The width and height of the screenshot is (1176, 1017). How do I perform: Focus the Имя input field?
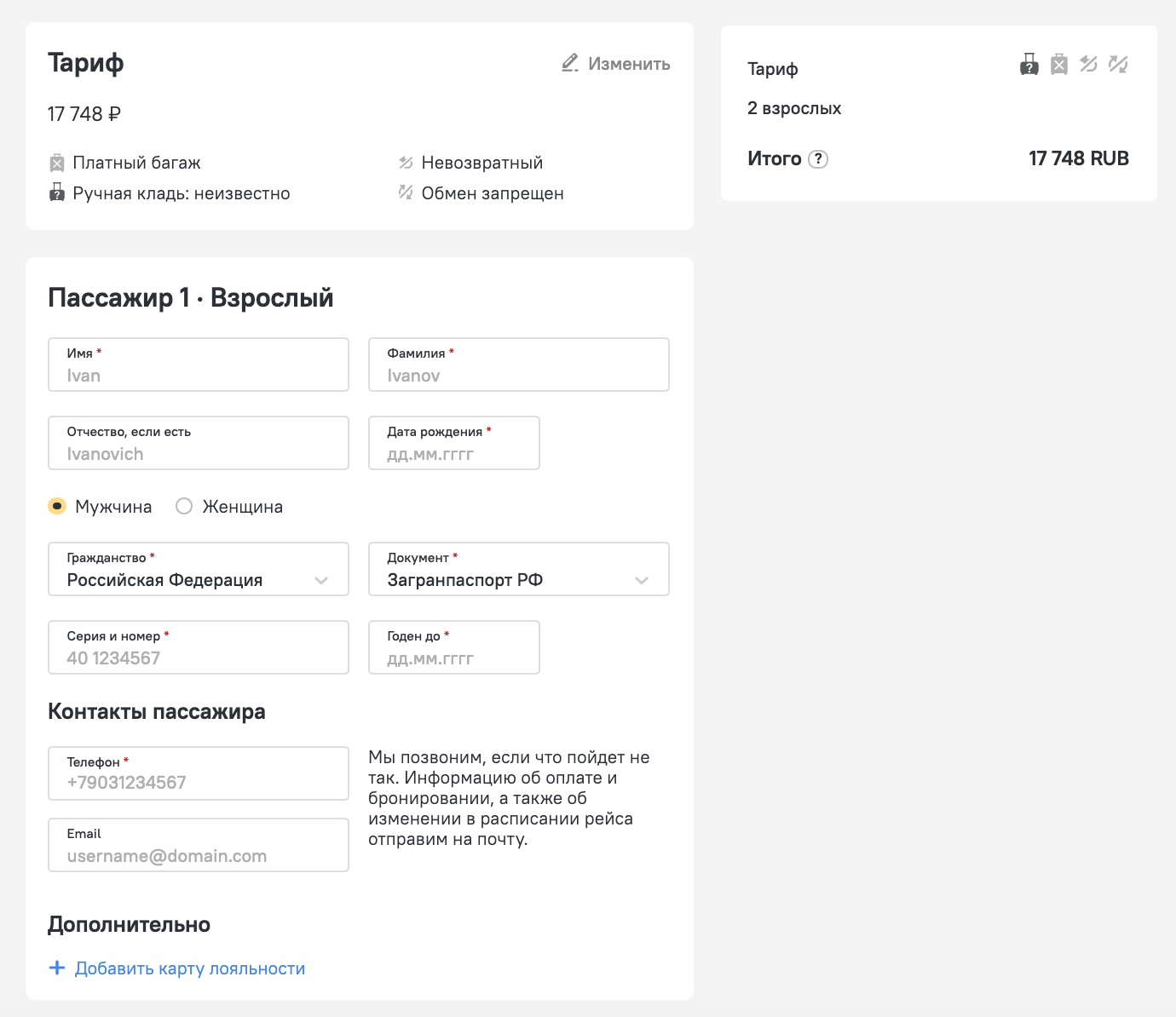pyautogui.click(x=199, y=365)
